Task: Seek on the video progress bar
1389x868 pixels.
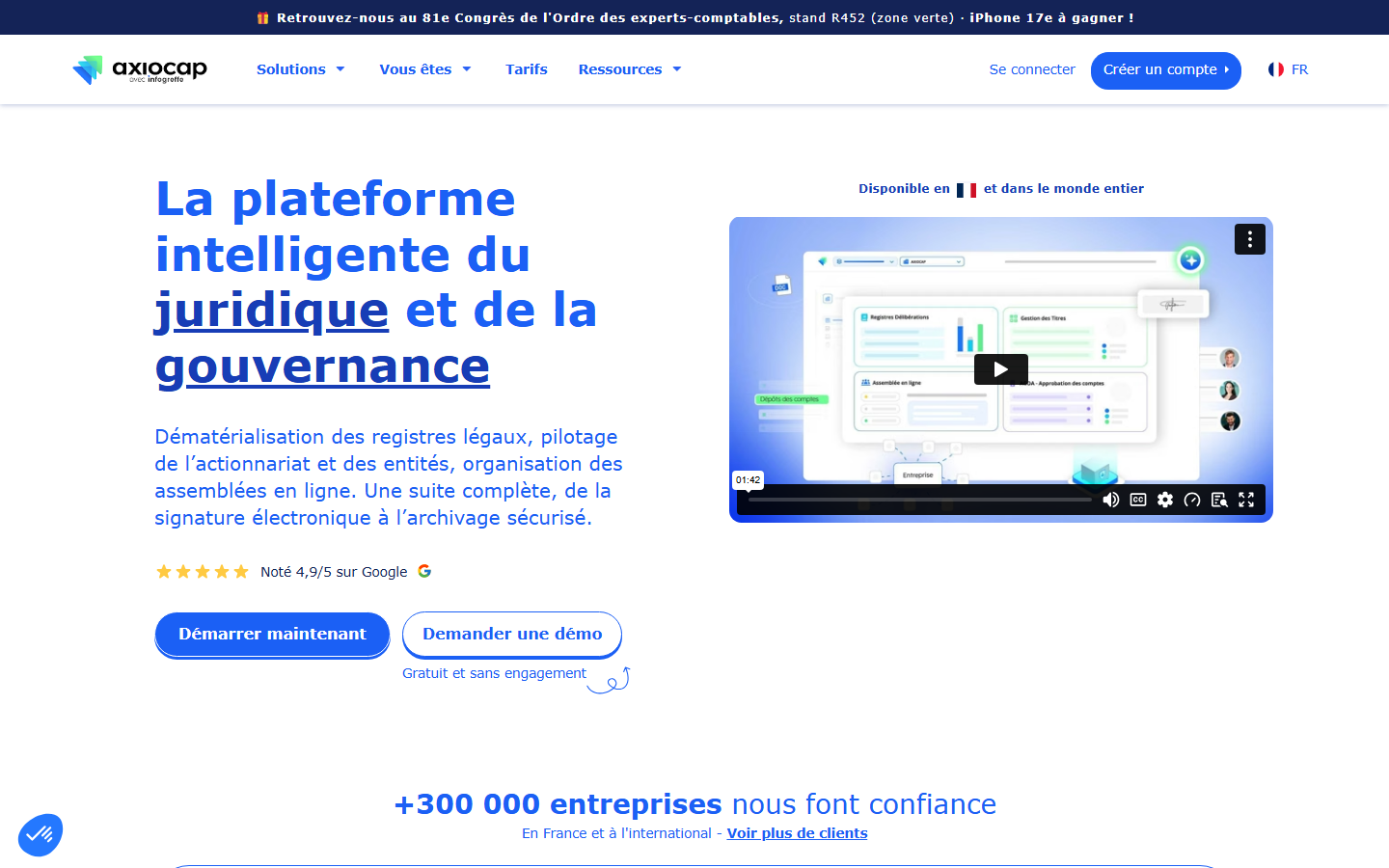Action: (920, 500)
